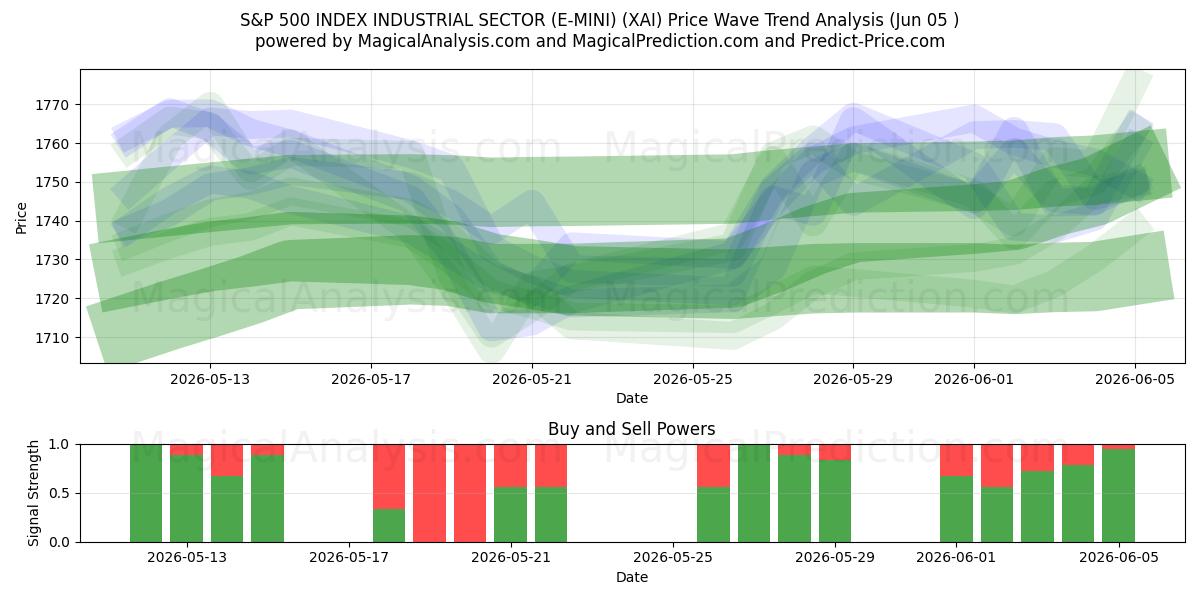Click the 0.0 signal strength tick

click(x=60, y=542)
